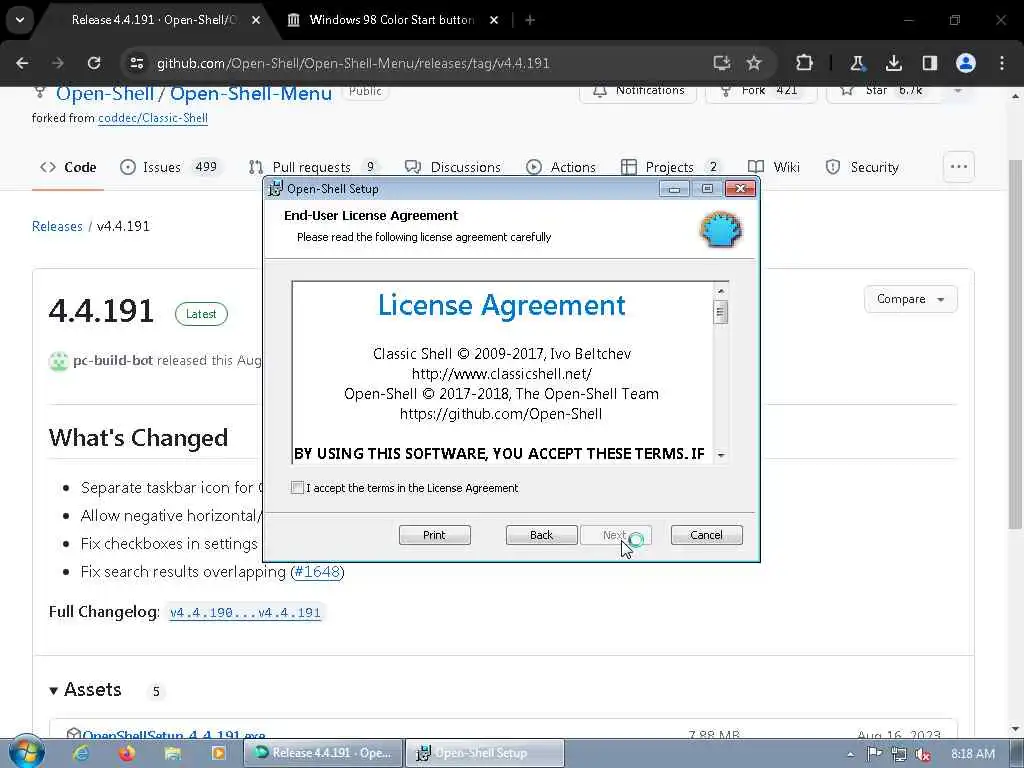Open the Pull requests tab
The height and width of the screenshot is (768, 1024).
(313, 167)
